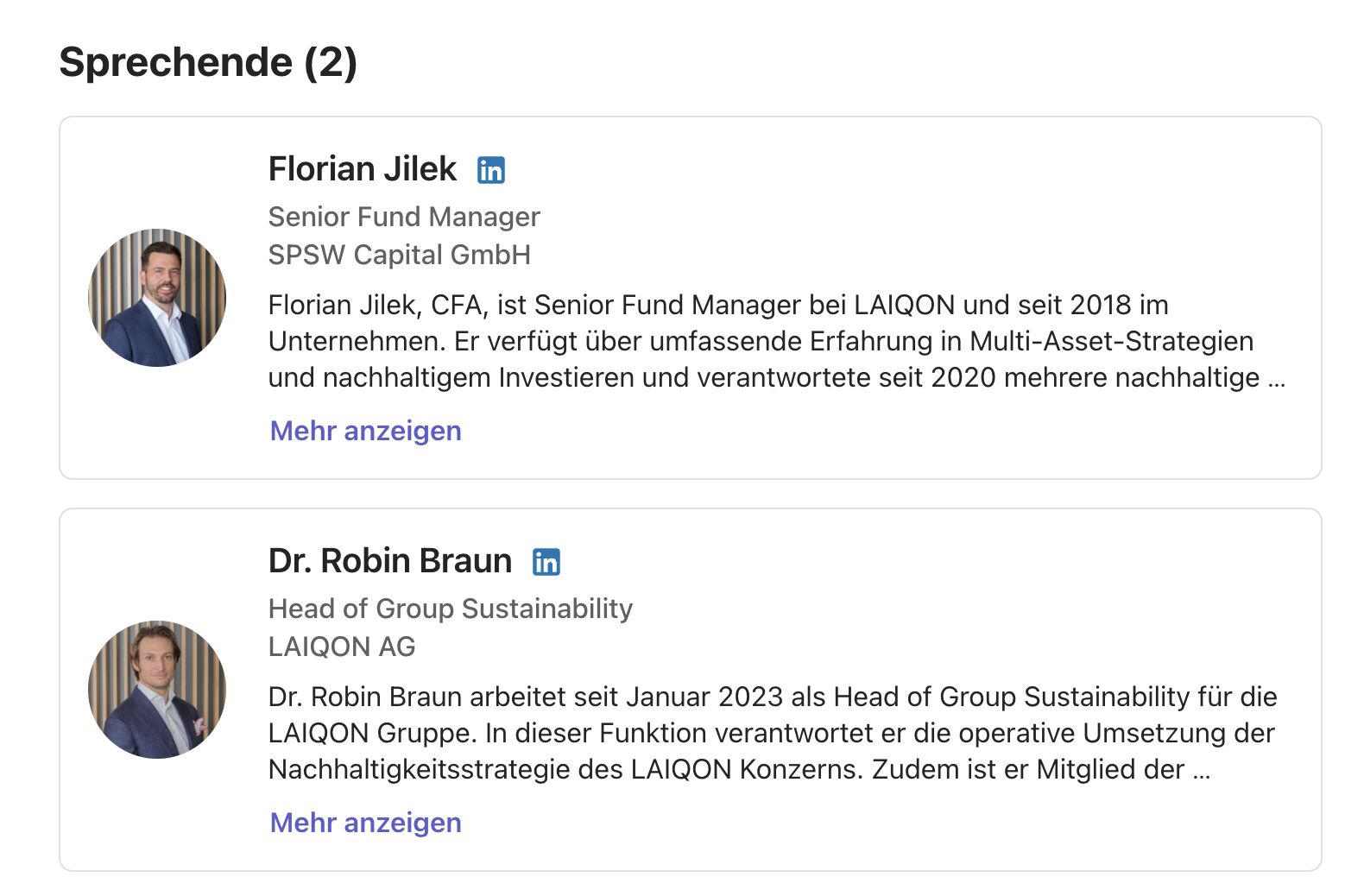Expand Florian Jilek's bio with Mehr anzeigen

click(365, 431)
